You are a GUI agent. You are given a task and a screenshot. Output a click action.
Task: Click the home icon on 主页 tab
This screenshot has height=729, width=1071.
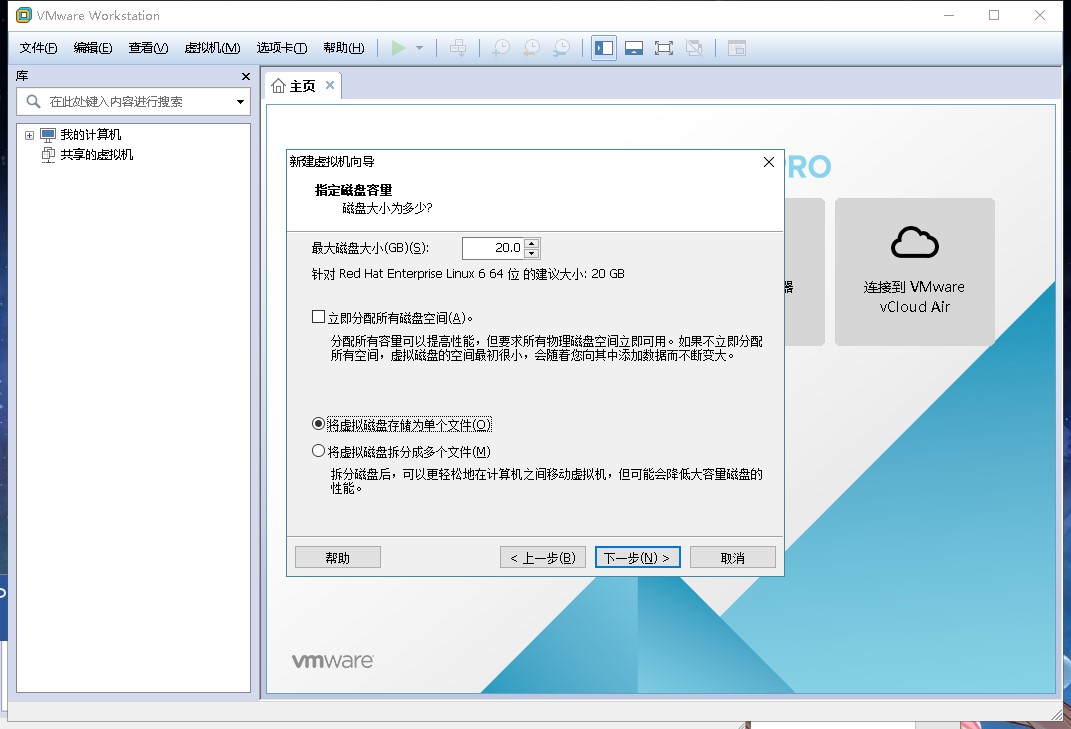pyautogui.click(x=278, y=86)
